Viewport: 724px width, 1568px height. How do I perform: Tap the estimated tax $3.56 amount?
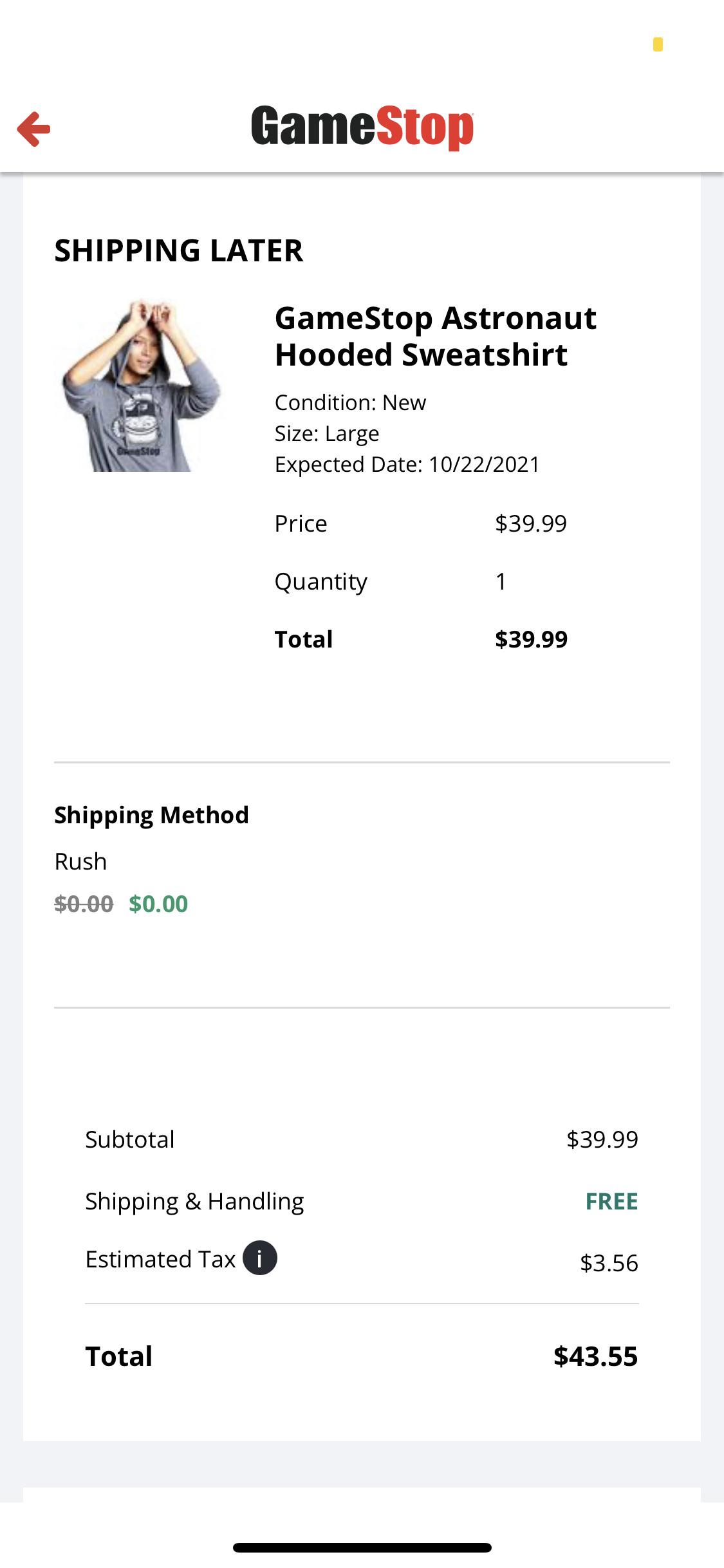tap(609, 1263)
